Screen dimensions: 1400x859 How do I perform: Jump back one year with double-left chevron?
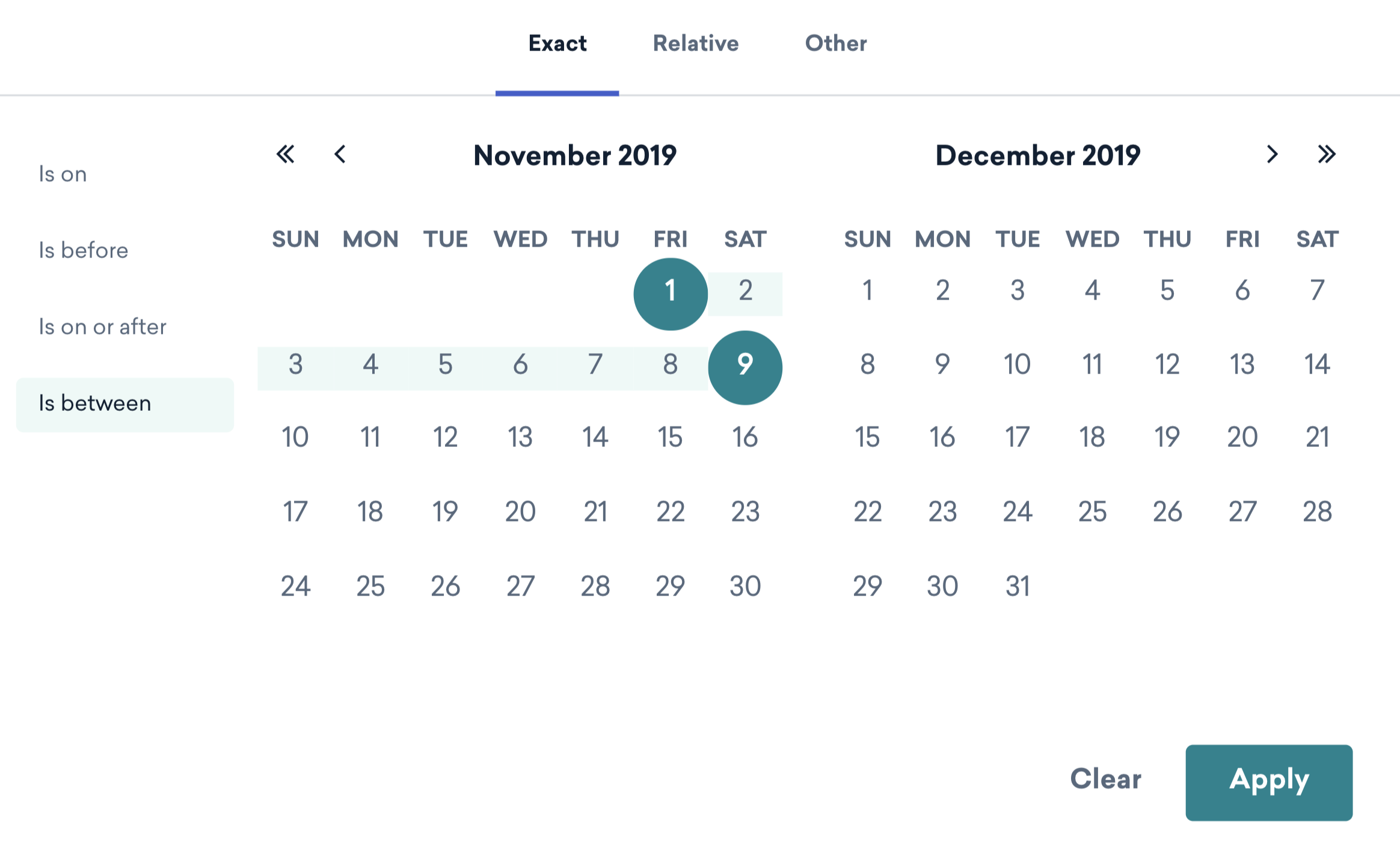click(286, 155)
